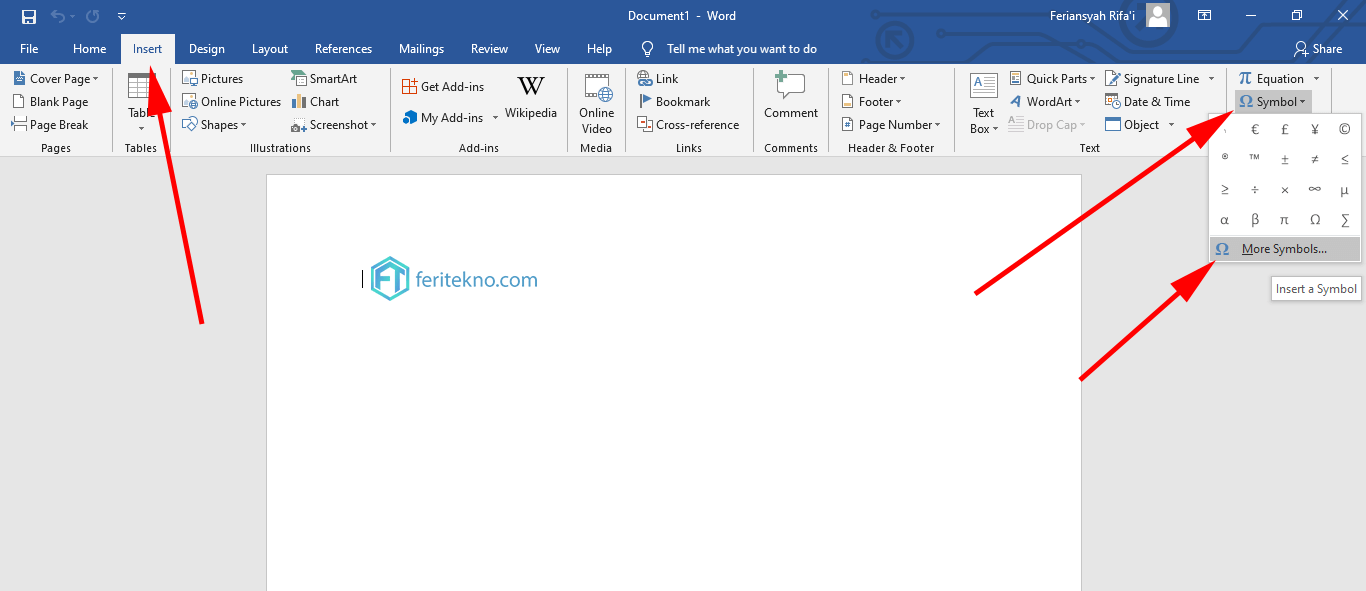This screenshot has height=591, width=1366.
Task: Switch to the Design tab
Action: (x=207, y=49)
